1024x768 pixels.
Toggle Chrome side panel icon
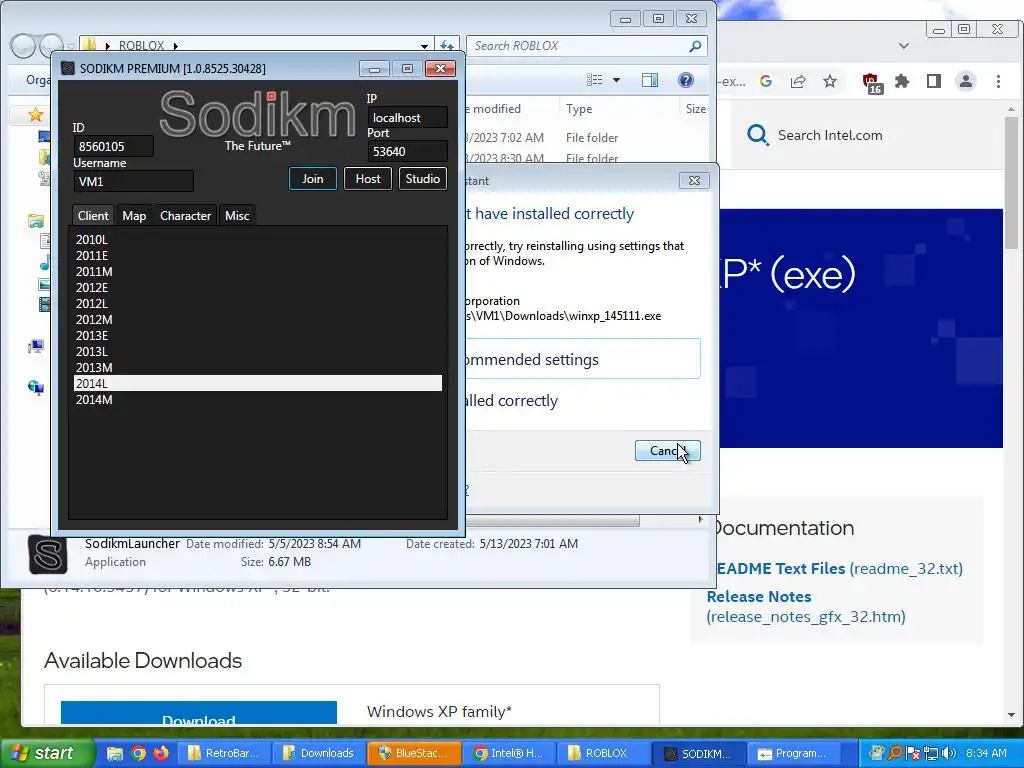click(x=934, y=81)
